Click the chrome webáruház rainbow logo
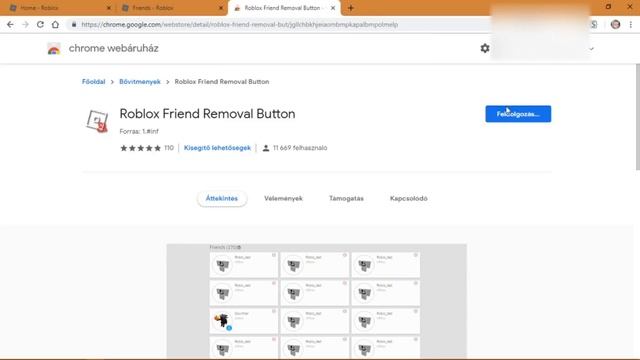640x360 pixels. click(x=54, y=49)
